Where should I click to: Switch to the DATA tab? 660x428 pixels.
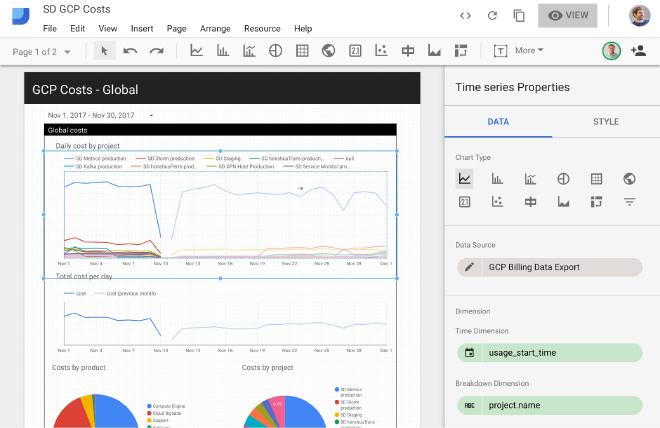tap(498, 122)
